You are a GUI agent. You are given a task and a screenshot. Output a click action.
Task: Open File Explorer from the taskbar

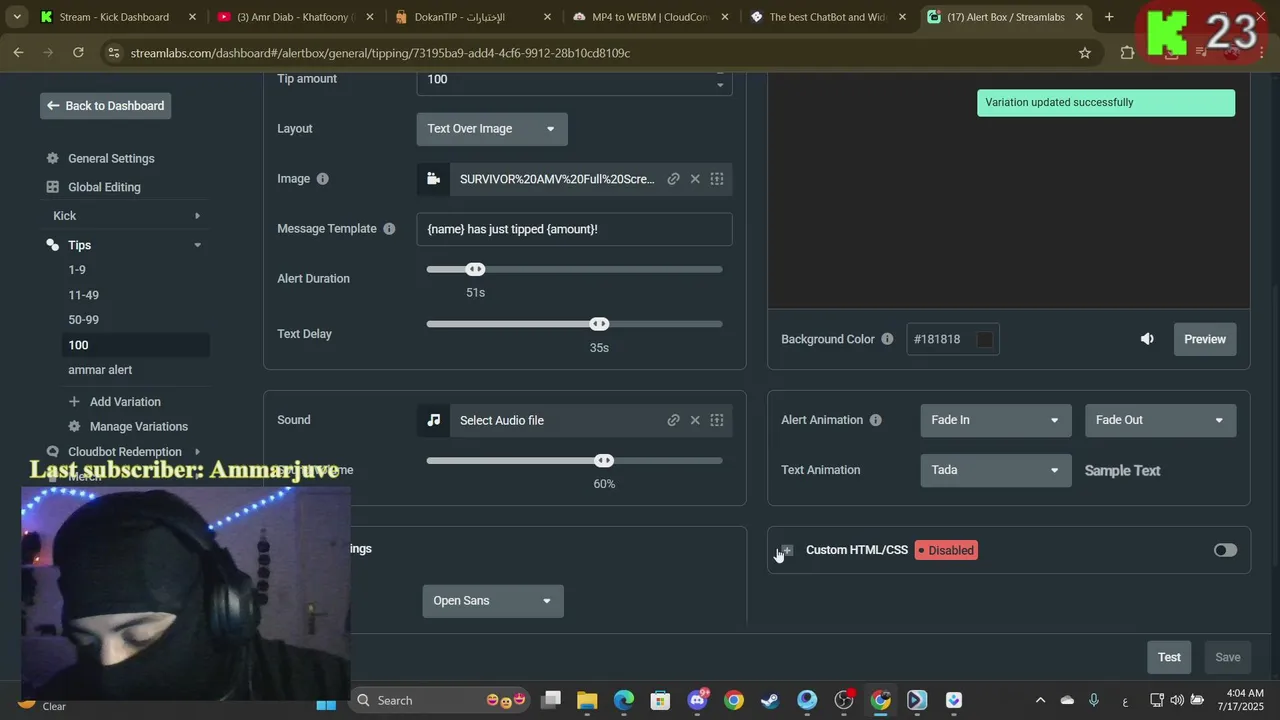(x=587, y=700)
